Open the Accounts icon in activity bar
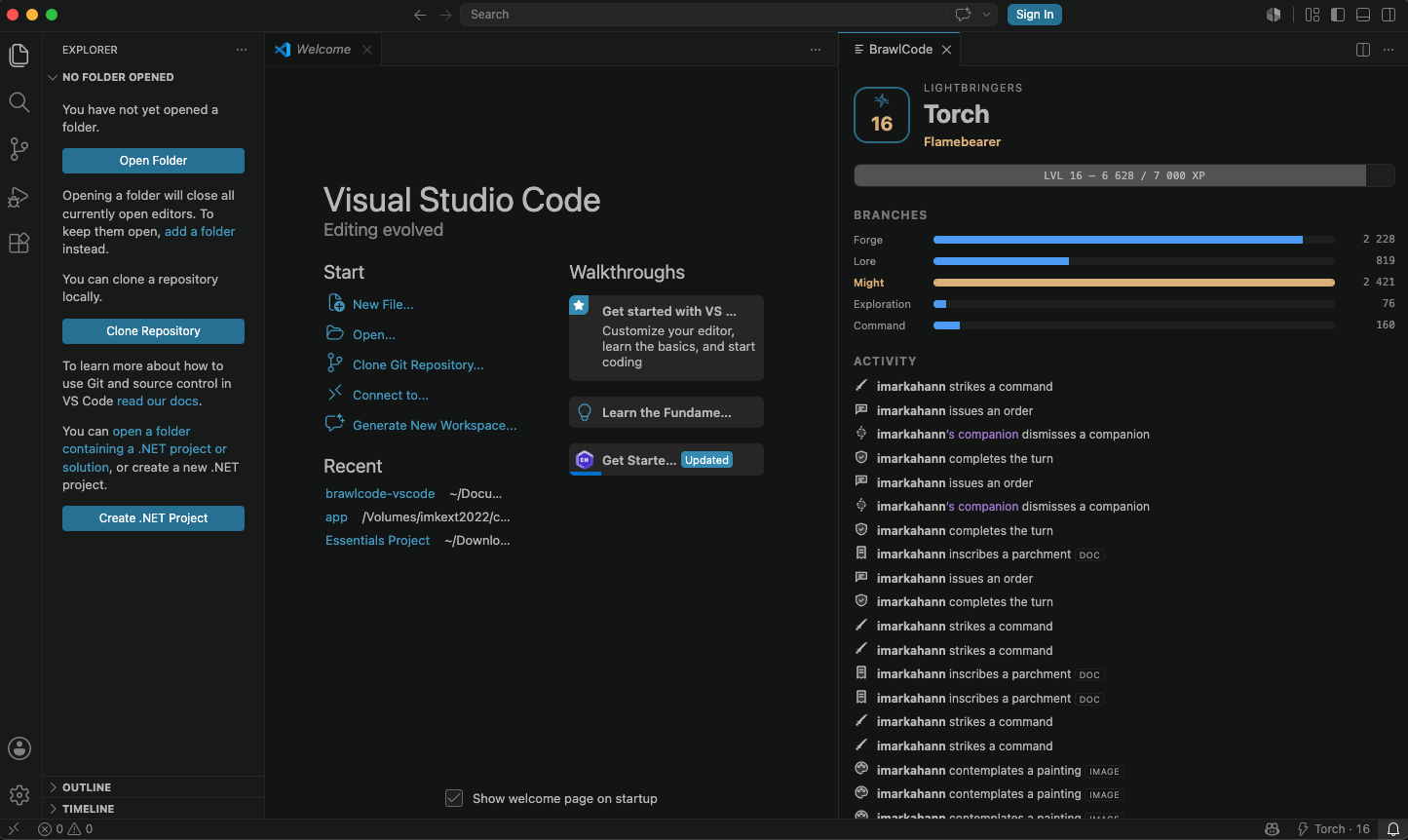The width and height of the screenshot is (1408, 840). (19, 748)
